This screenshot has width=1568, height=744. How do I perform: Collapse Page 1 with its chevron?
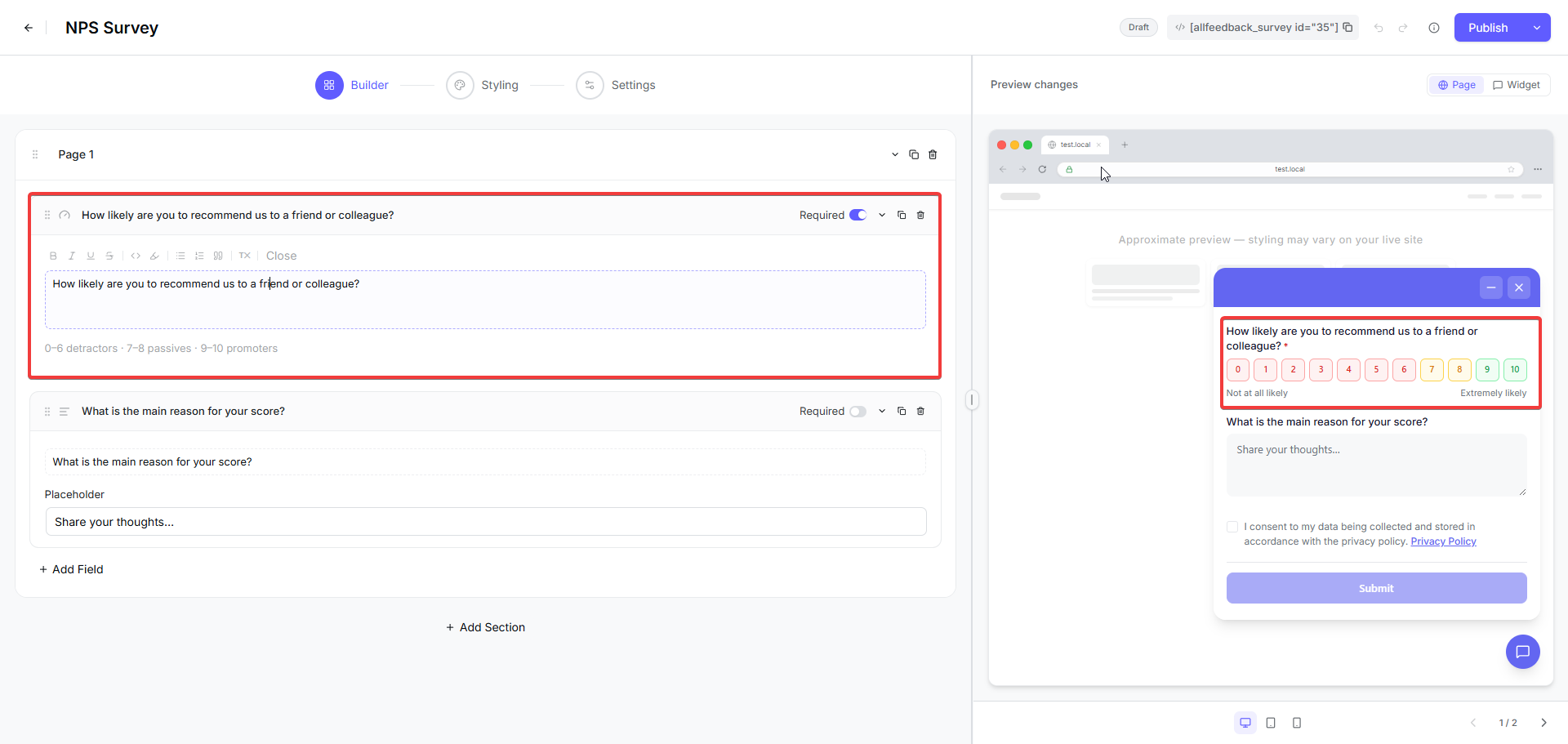[895, 154]
